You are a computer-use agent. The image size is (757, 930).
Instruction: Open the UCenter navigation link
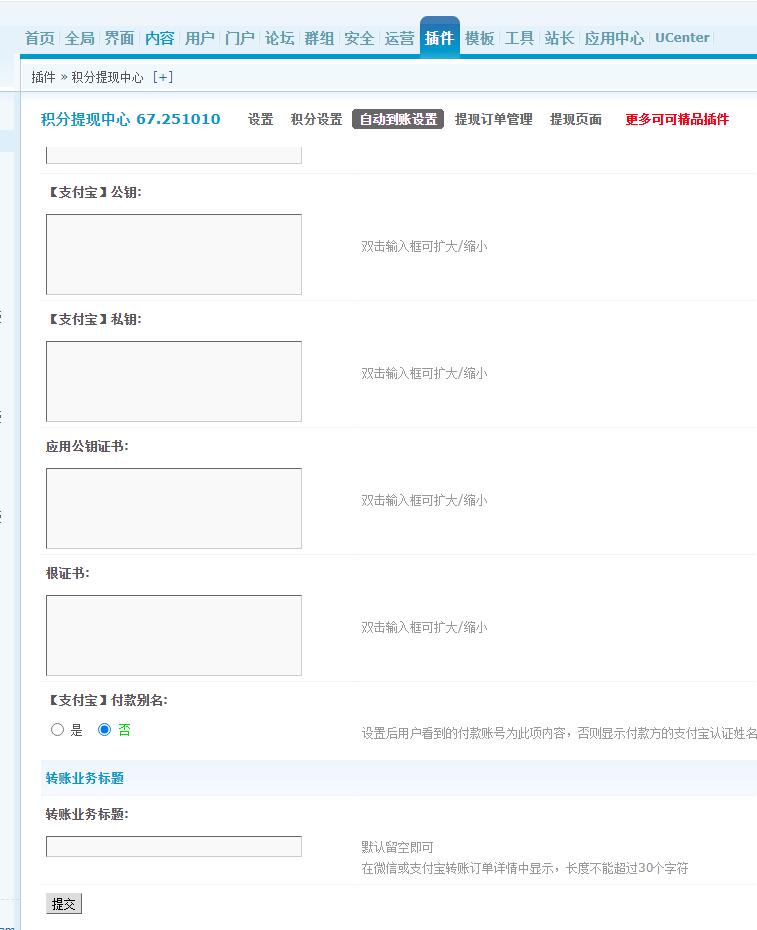pos(682,38)
